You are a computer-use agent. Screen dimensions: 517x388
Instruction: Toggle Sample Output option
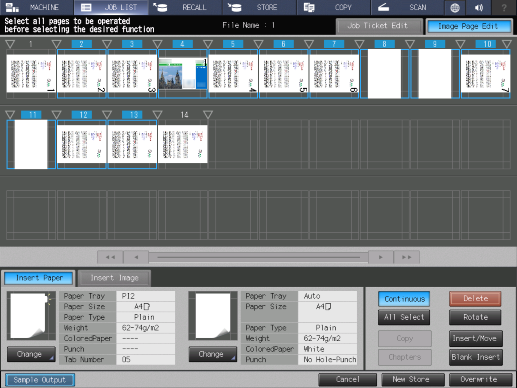pos(40,380)
